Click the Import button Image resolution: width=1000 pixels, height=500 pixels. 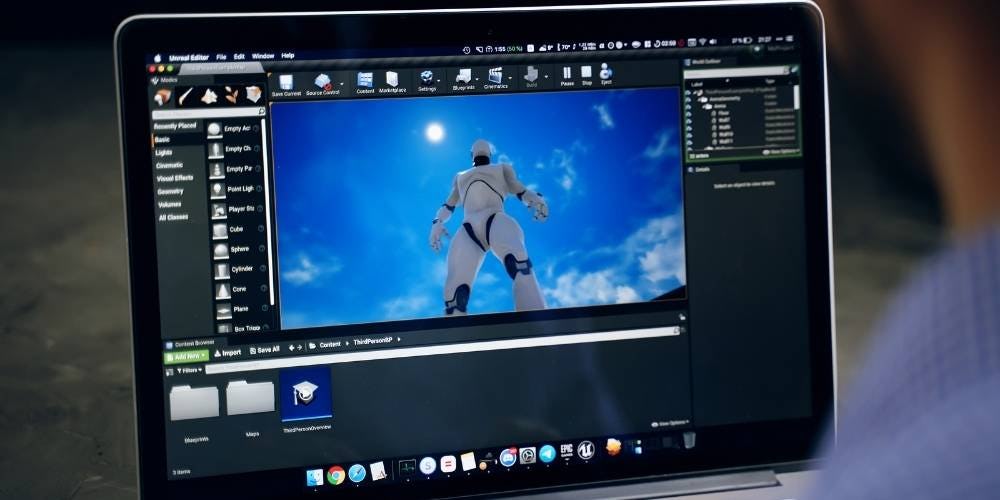pos(228,353)
